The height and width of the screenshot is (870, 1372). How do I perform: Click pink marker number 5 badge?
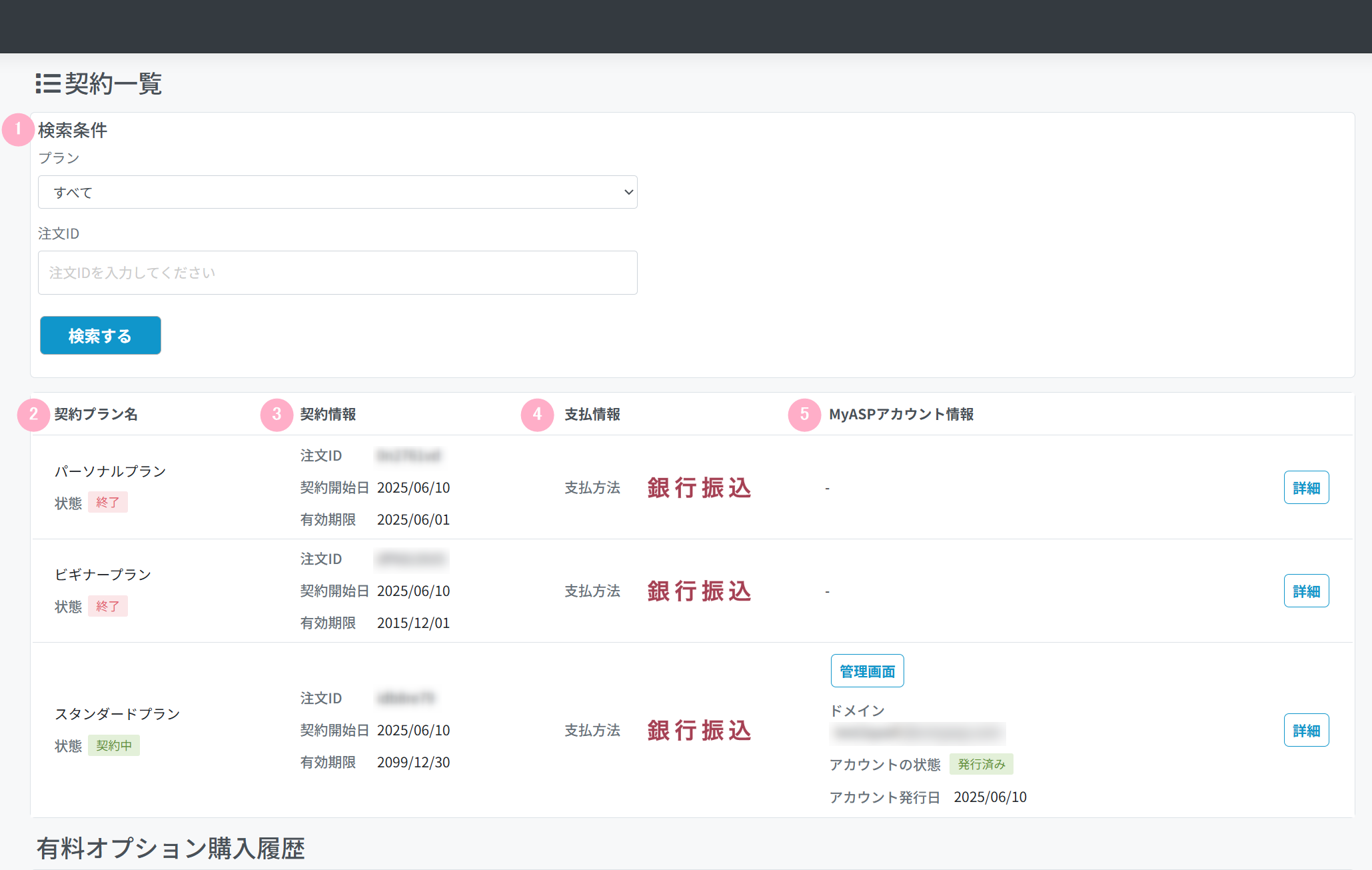coord(804,415)
